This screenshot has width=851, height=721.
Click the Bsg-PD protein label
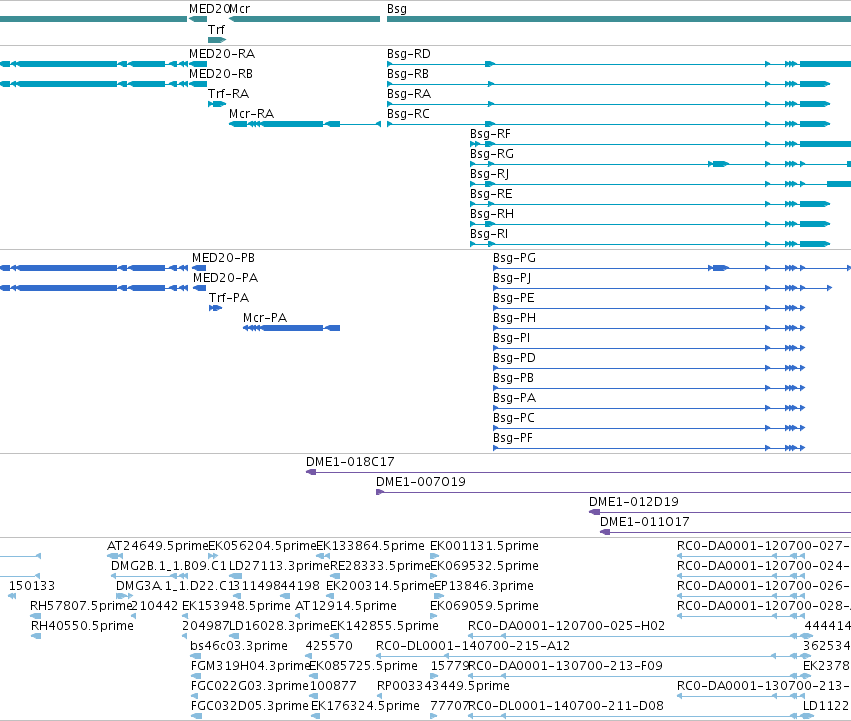[x=514, y=359]
